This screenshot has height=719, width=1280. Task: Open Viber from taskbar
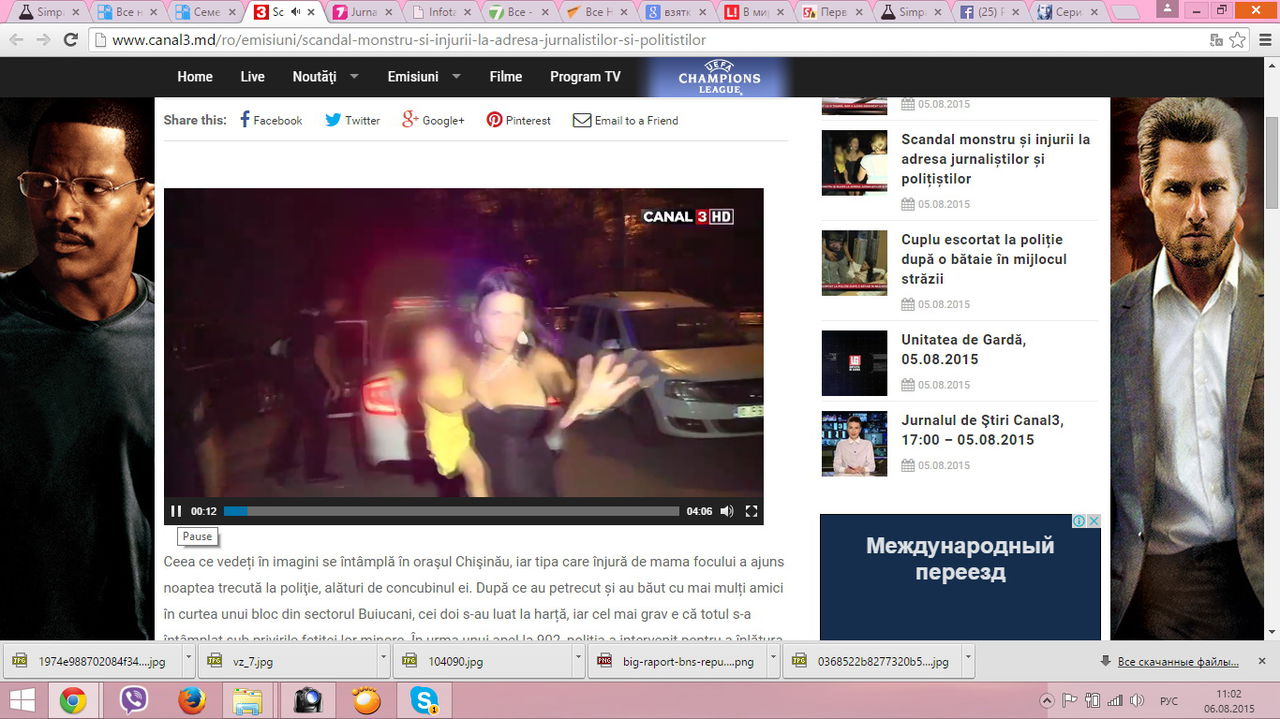click(x=133, y=700)
